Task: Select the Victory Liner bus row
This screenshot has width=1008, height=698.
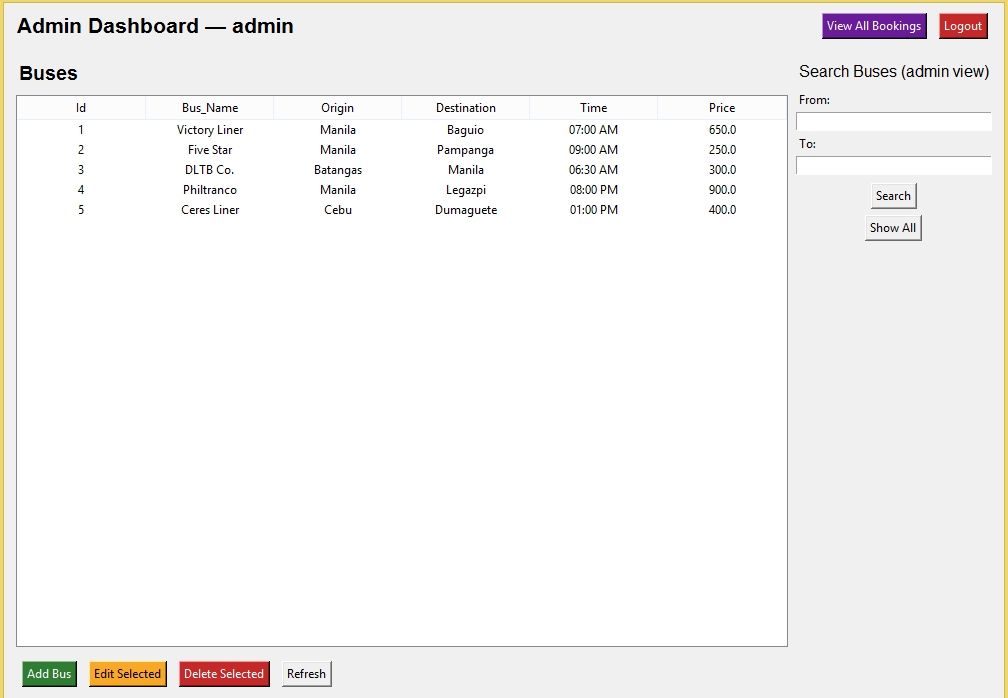Action: [210, 130]
